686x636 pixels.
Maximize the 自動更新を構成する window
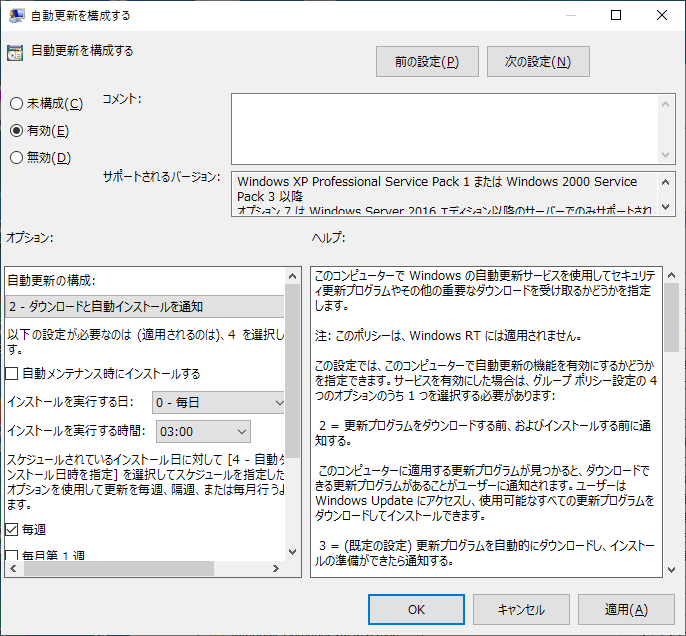[x=616, y=15]
